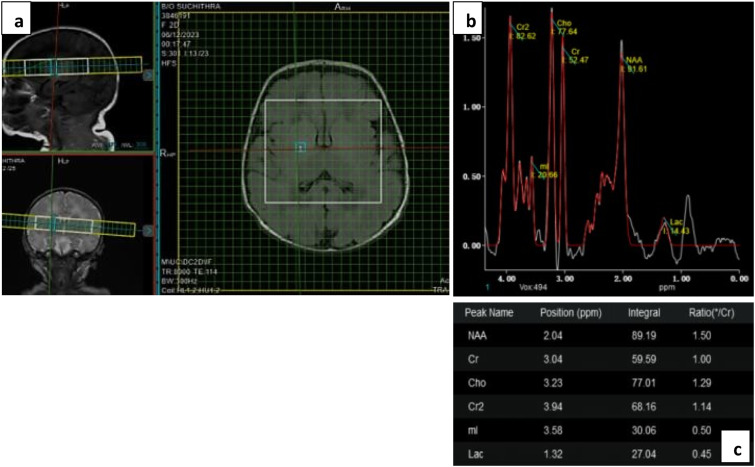Click the Cr 52.47 peak label in the spectrum
Image resolution: width=755 pixels, height=467 pixels.
(x=575, y=55)
